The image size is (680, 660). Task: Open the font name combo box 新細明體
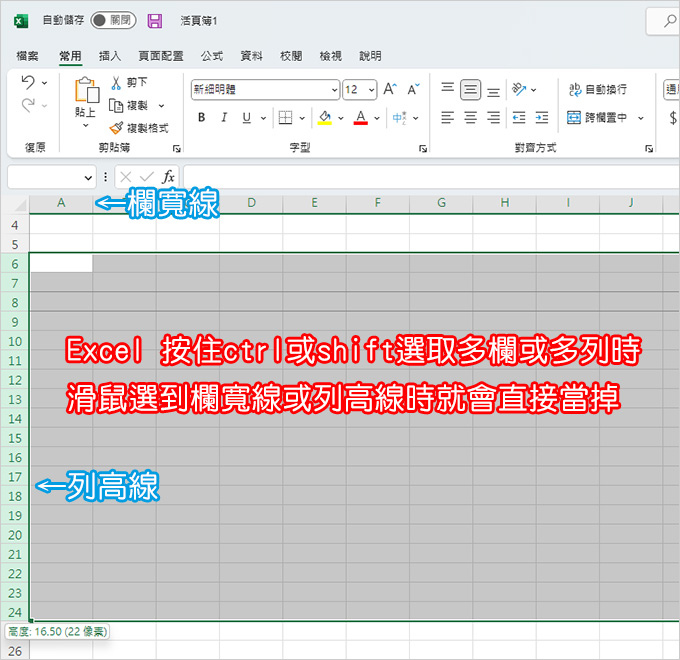coord(265,90)
